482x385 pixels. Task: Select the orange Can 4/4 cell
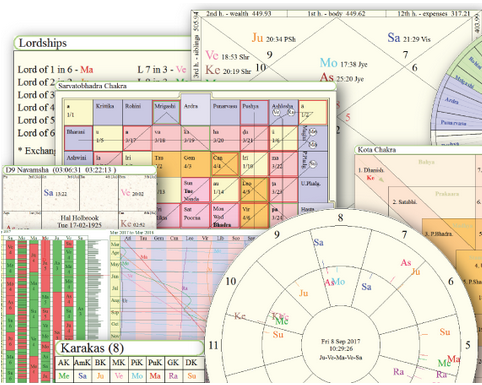(225, 164)
